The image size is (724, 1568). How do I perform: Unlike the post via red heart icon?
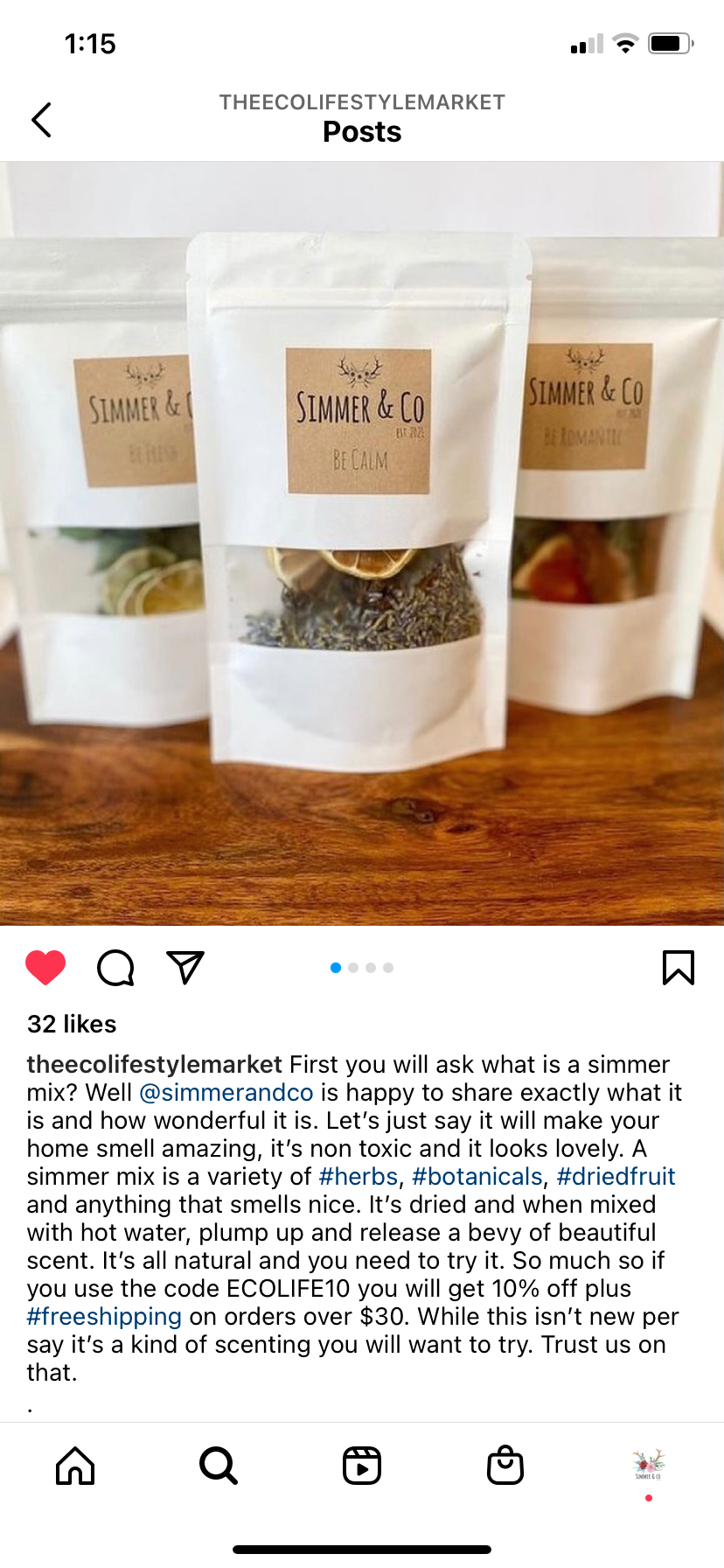tap(45, 968)
